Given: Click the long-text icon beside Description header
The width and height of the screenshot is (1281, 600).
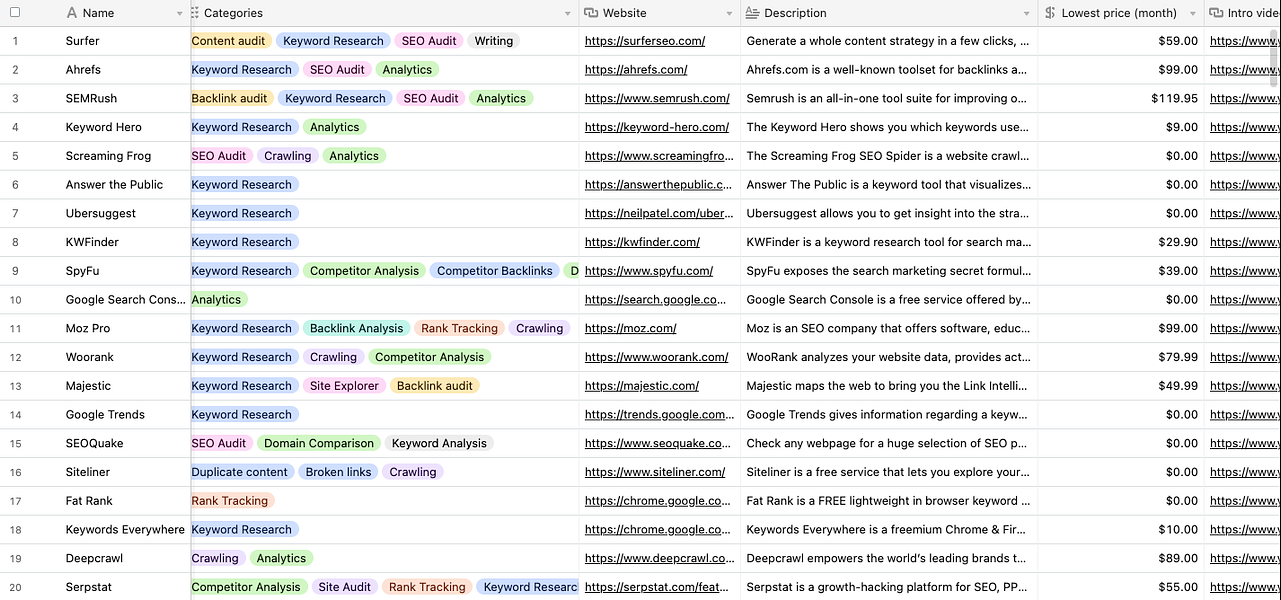Looking at the screenshot, I should pos(752,13).
